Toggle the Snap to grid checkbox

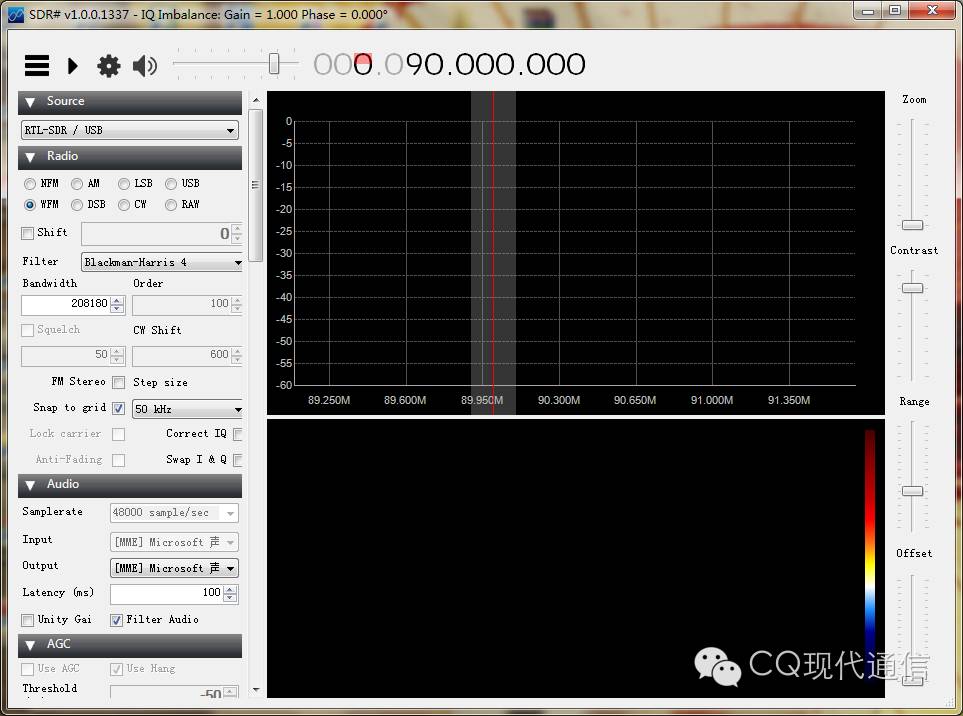(x=118, y=409)
